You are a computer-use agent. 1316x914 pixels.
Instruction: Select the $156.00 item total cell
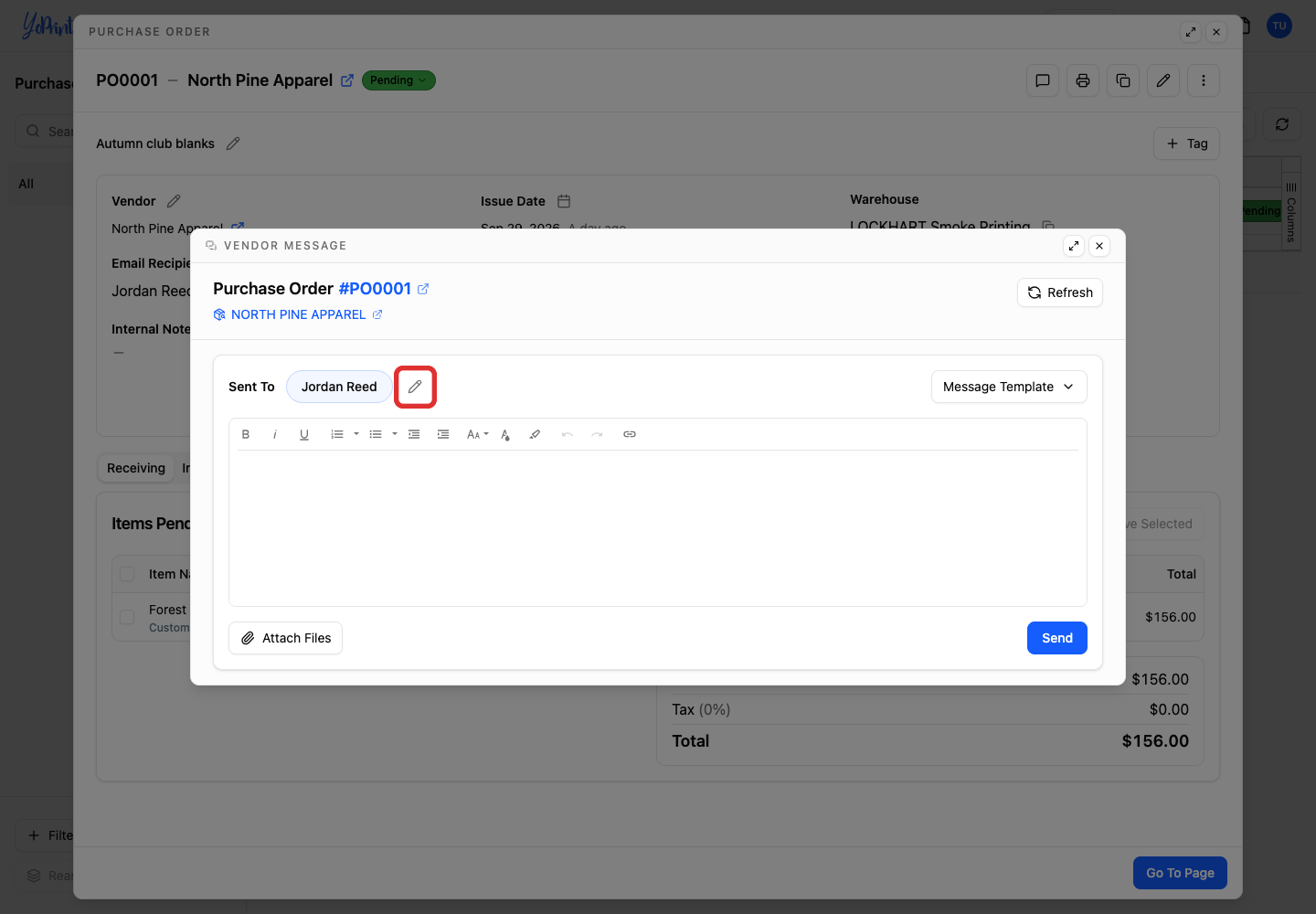tap(1170, 617)
